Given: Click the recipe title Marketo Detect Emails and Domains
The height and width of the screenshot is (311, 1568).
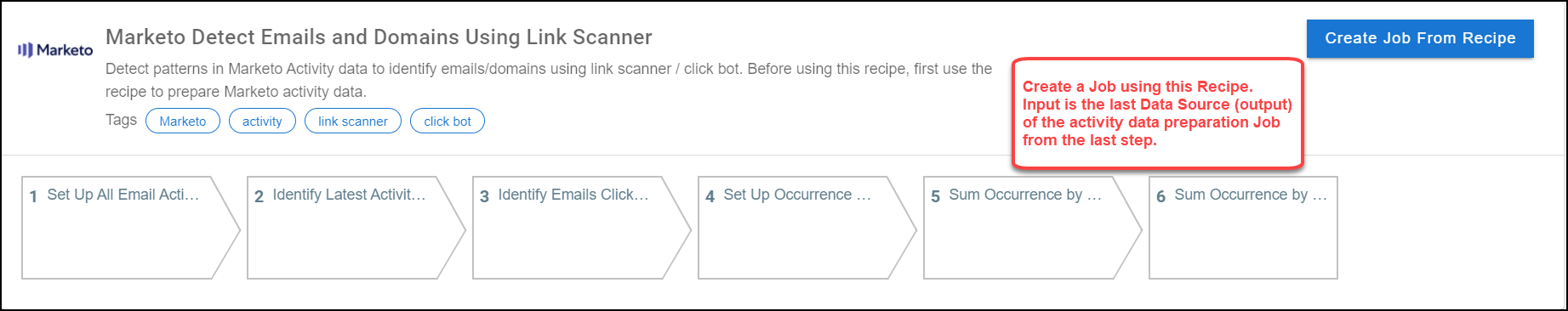Looking at the screenshot, I should point(379,37).
